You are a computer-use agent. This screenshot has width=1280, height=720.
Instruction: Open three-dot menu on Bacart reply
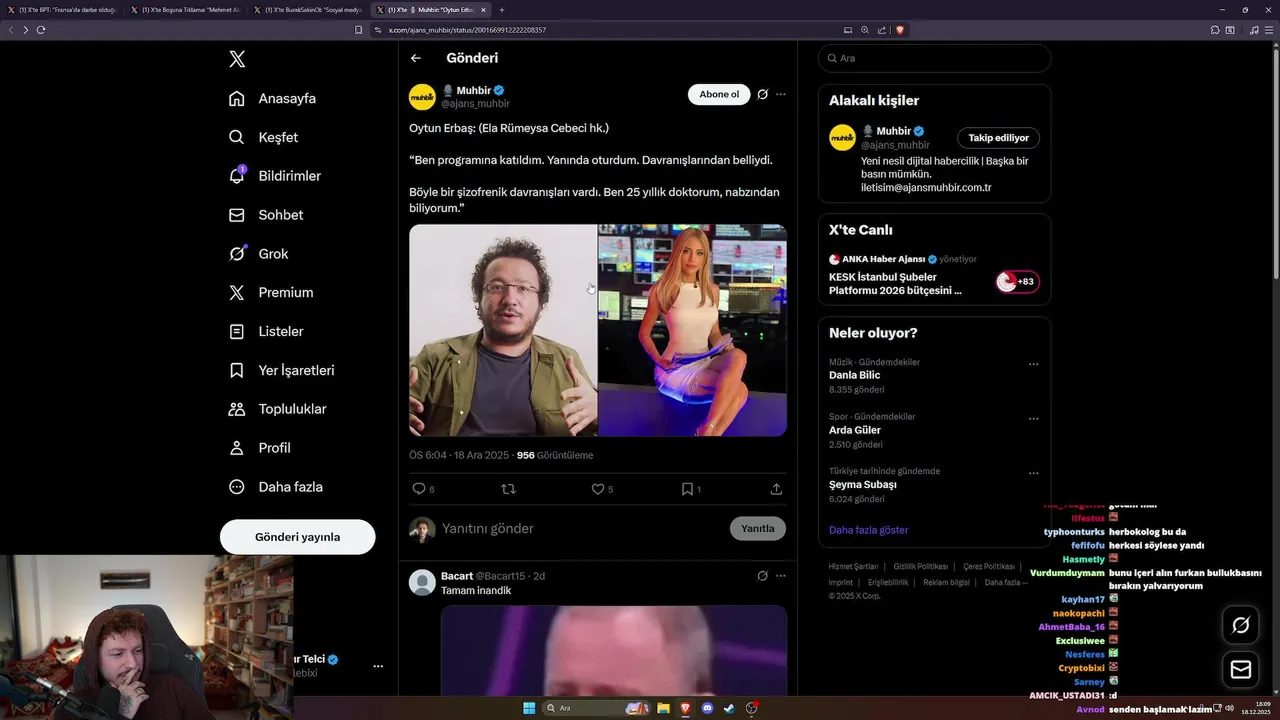[781, 576]
